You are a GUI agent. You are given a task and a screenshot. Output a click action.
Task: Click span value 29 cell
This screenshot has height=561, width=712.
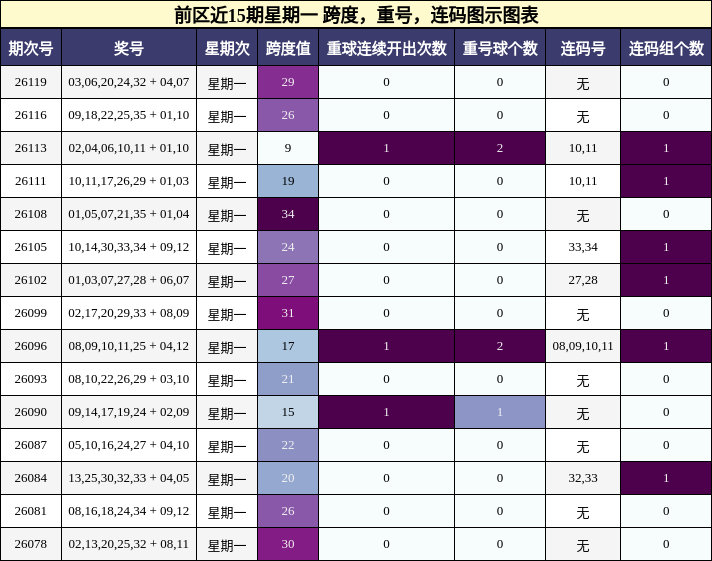pos(288,82)
